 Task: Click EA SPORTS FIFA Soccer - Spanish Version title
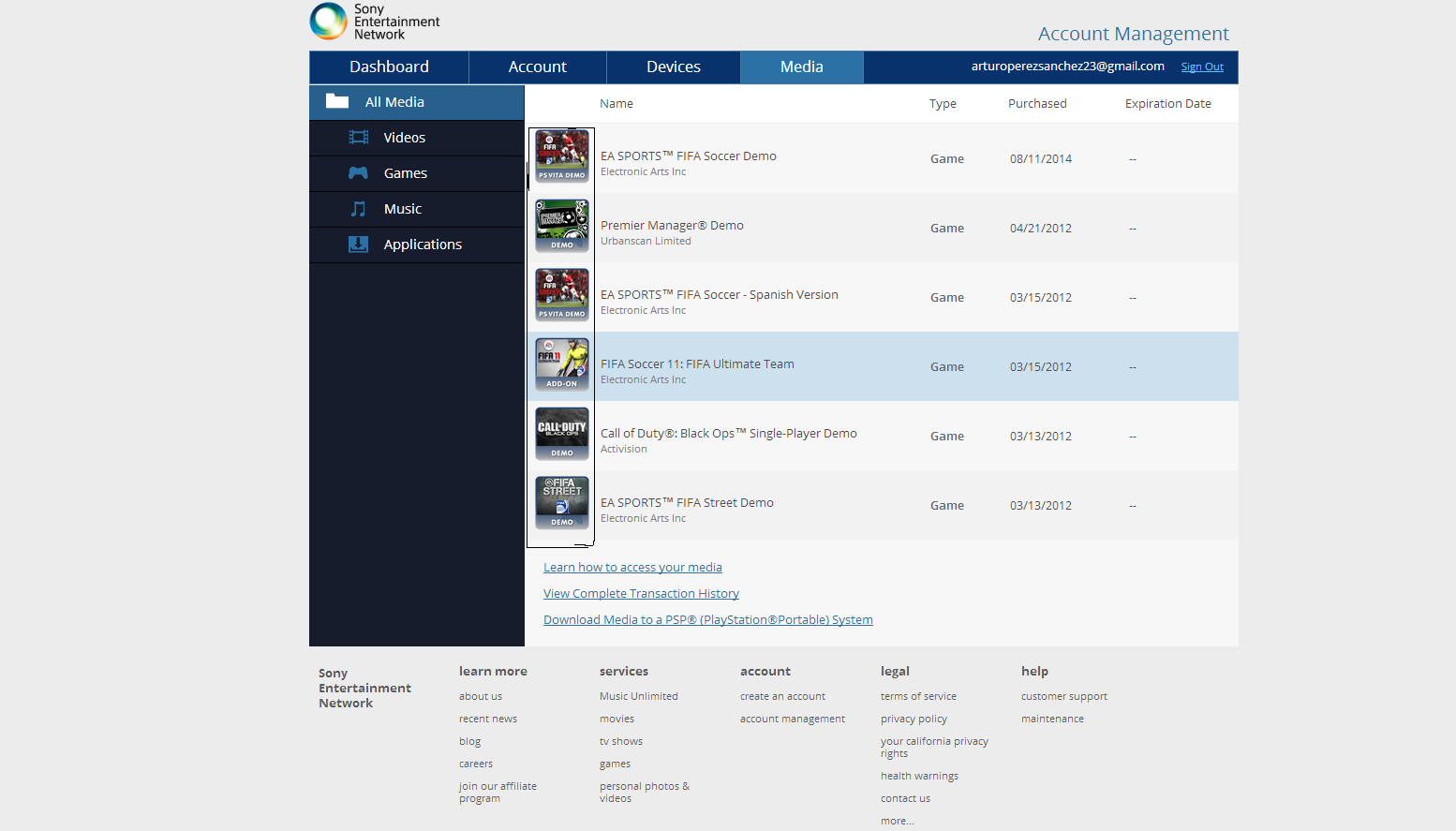[720, 294]
